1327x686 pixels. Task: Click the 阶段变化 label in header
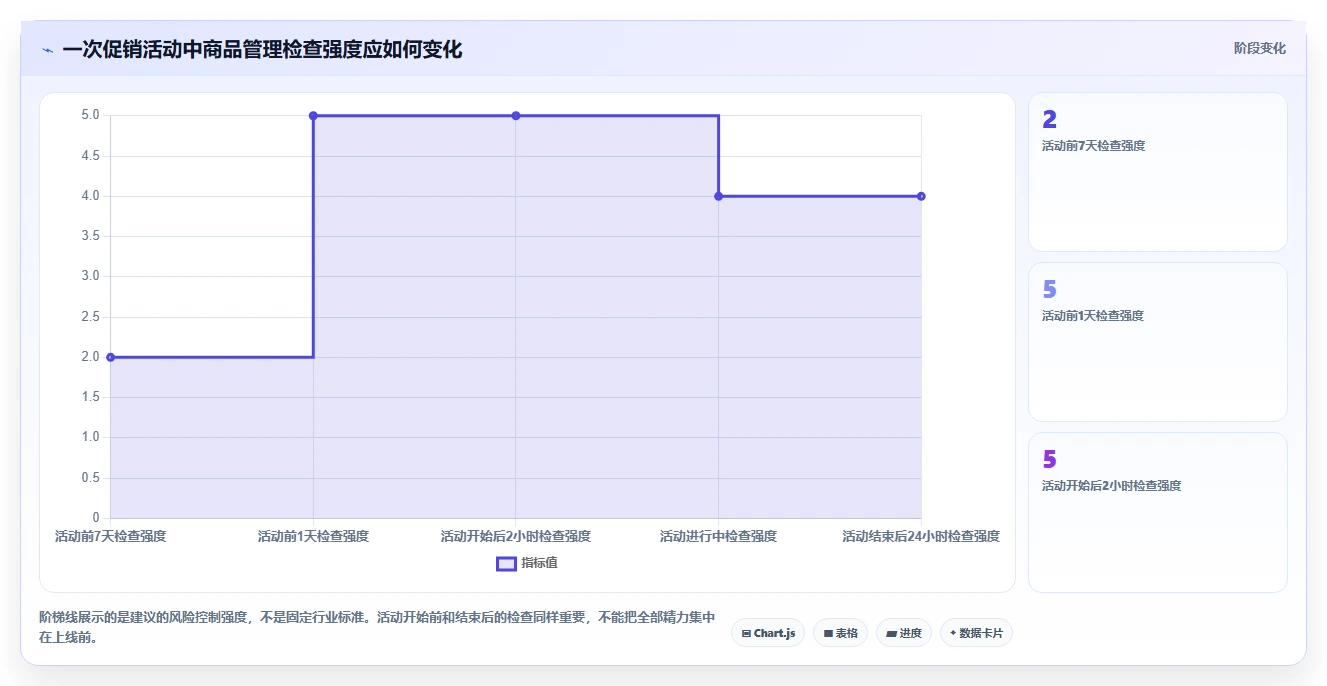(x=1259, y=48)
